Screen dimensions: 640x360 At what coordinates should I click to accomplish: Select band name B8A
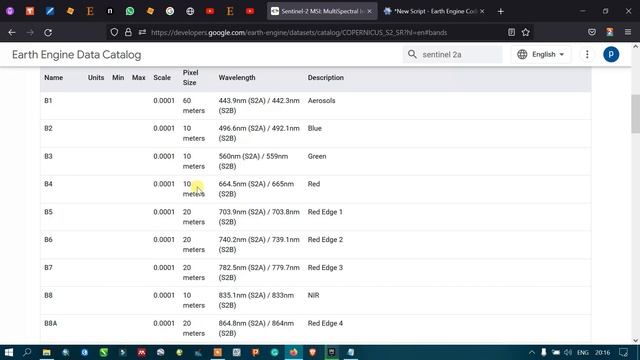[51, 323]
